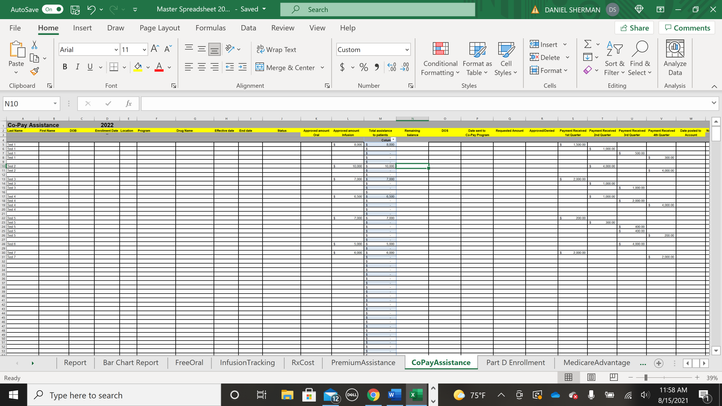722x406 pixels.
Task: Increase indent of cell content
Action: tap(242, 67)
